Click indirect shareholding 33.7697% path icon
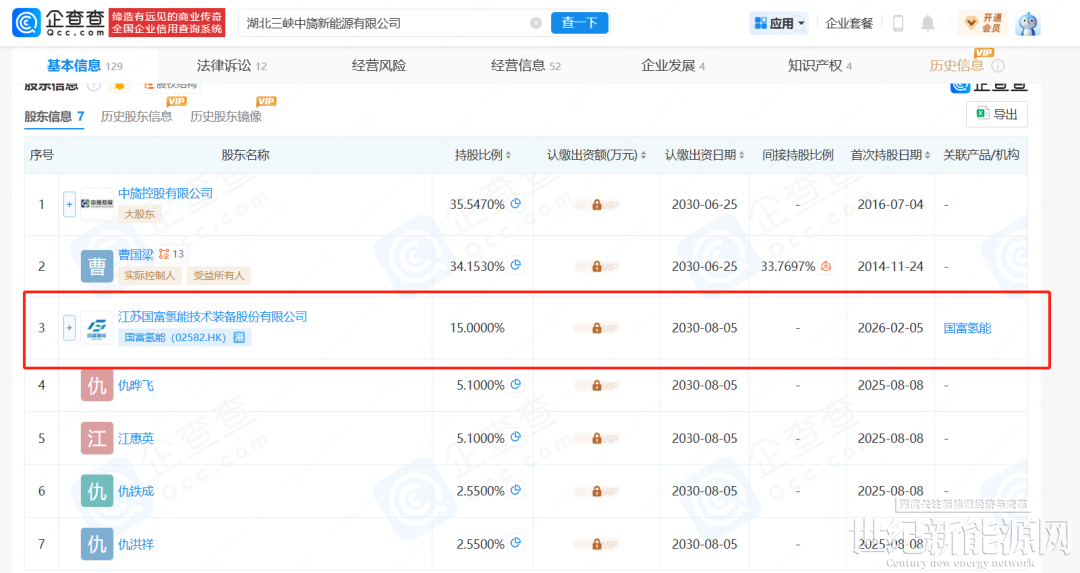Viewport: 1080px width, 573px height. (x=825, y=267)
